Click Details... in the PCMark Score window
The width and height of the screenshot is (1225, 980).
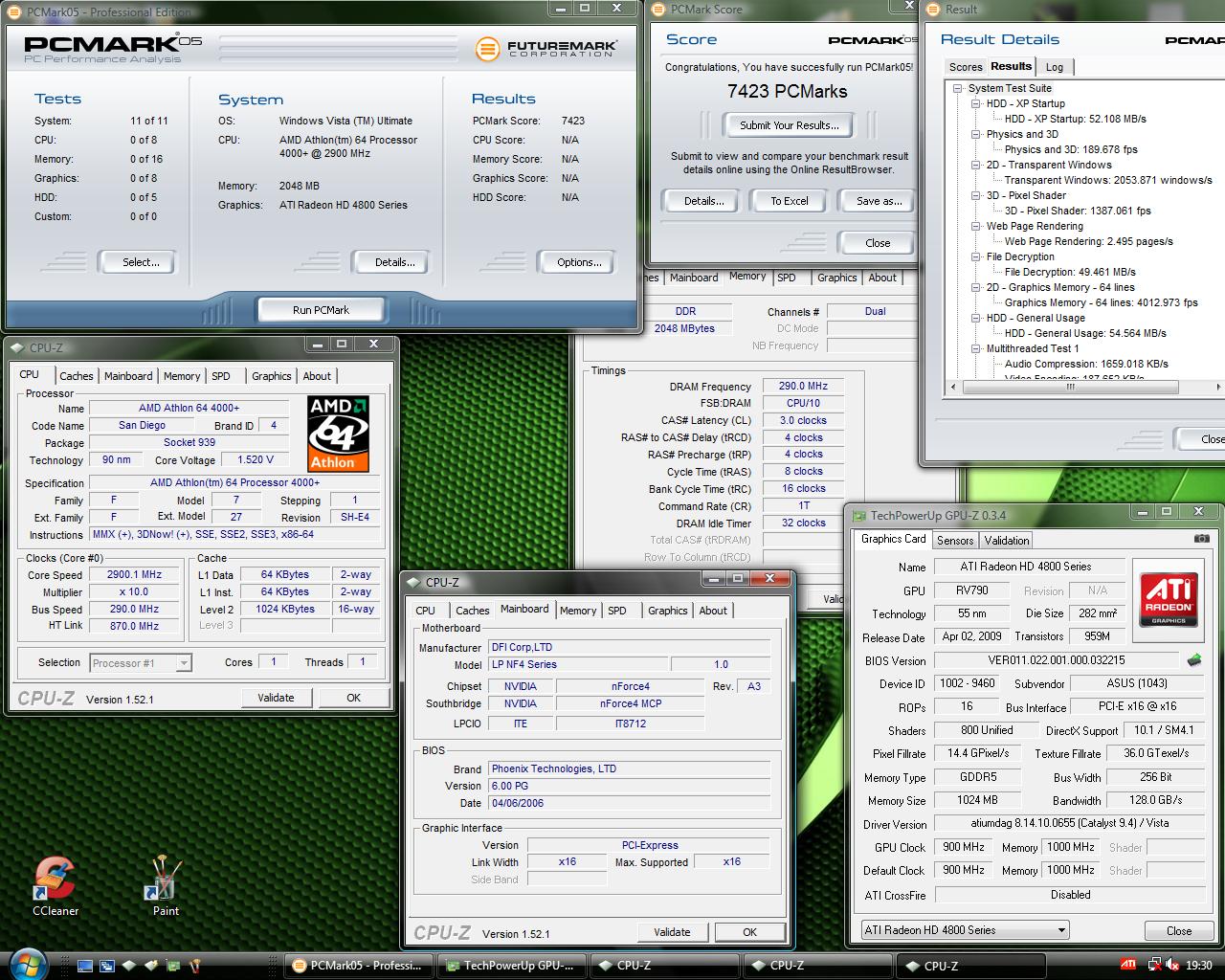pos(703,201)
